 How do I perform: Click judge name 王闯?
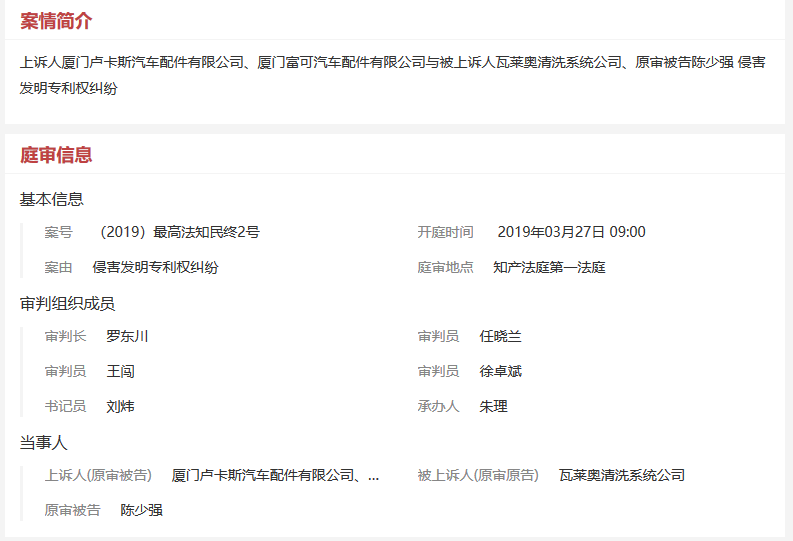[x=121, y=371]
